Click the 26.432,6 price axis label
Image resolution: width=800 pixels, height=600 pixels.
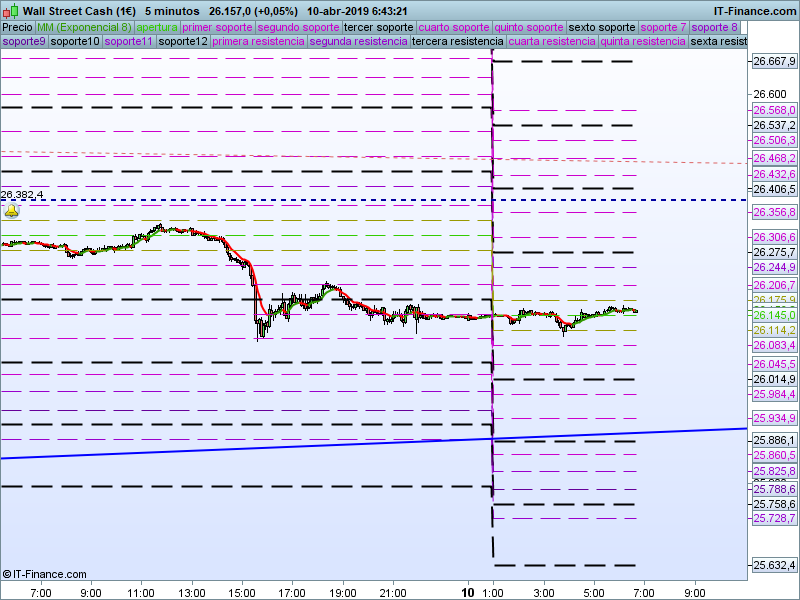(x=774, y=174)
